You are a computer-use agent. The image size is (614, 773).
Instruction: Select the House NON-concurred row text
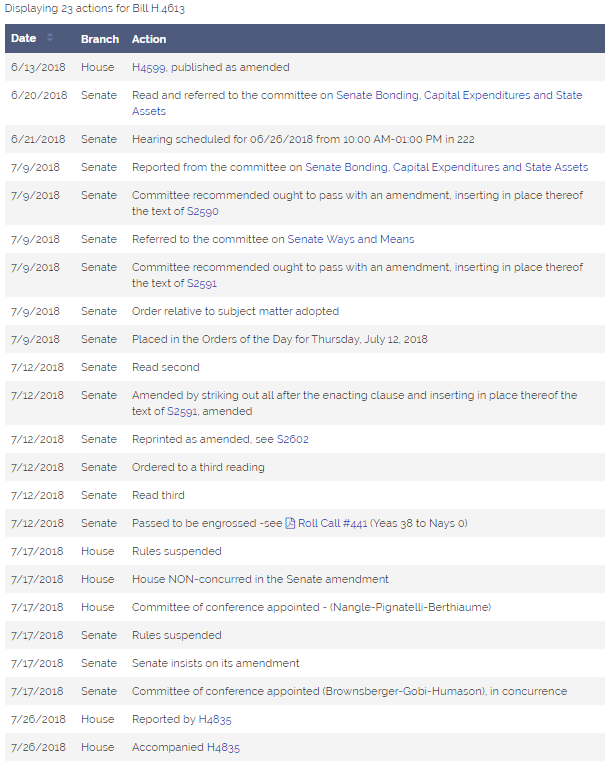pos(260,580)
